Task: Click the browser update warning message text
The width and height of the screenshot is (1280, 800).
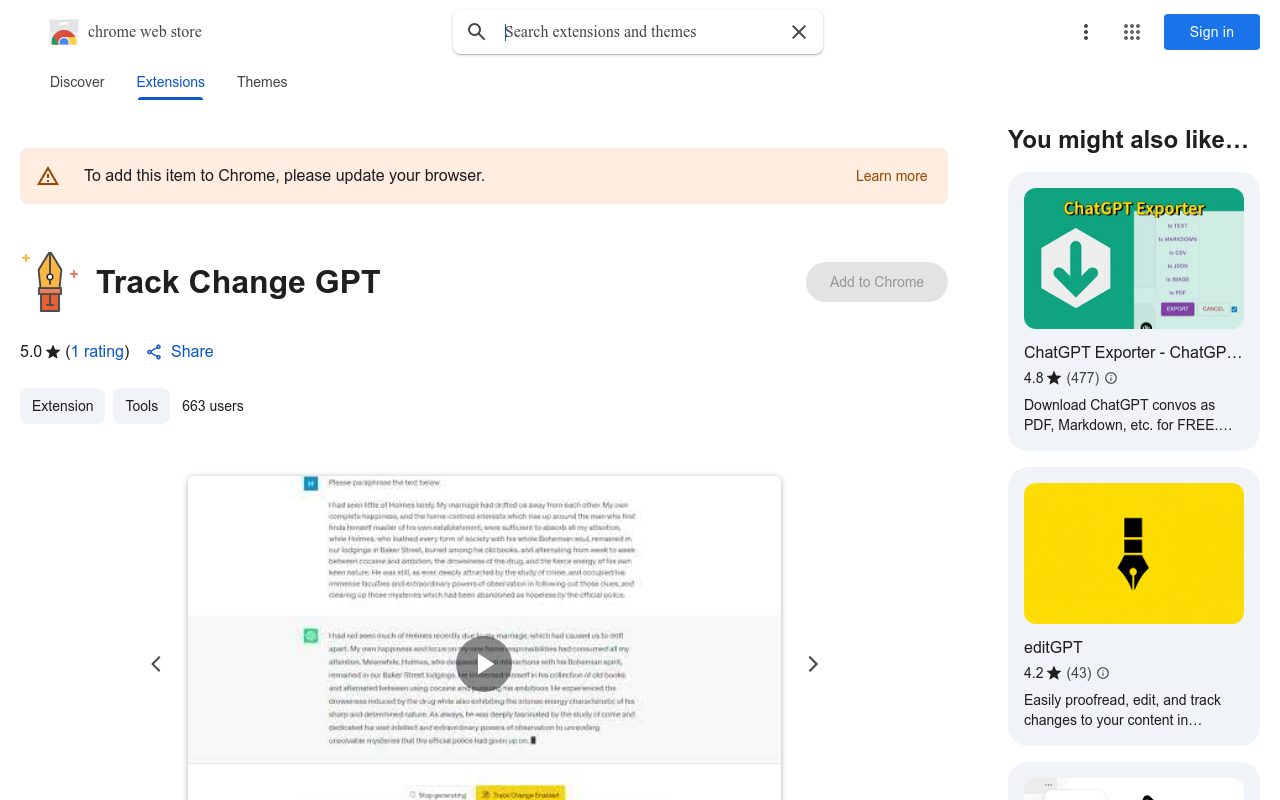Action: (x=285, y=176)
